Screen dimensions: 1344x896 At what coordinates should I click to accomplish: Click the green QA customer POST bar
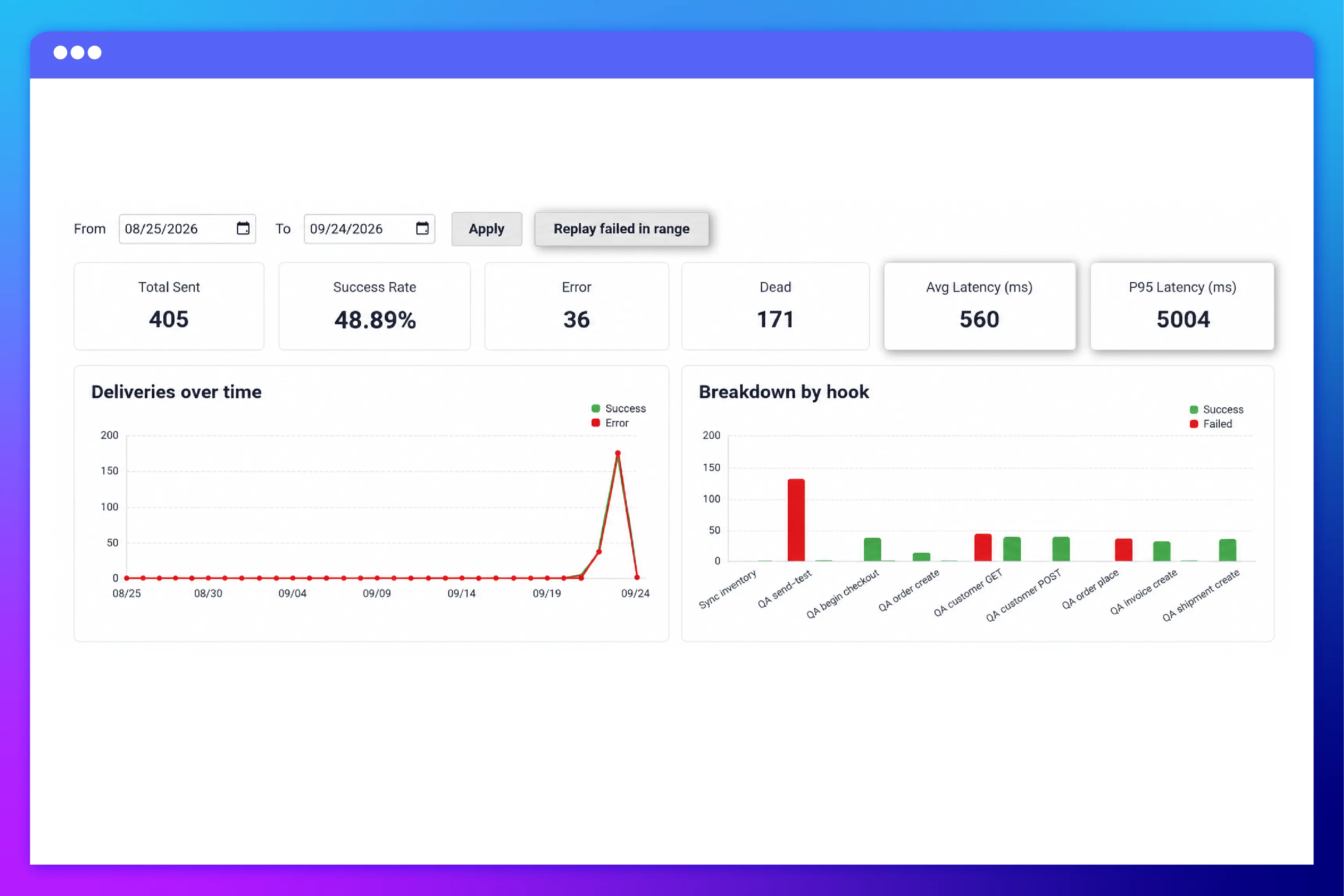1061,548
